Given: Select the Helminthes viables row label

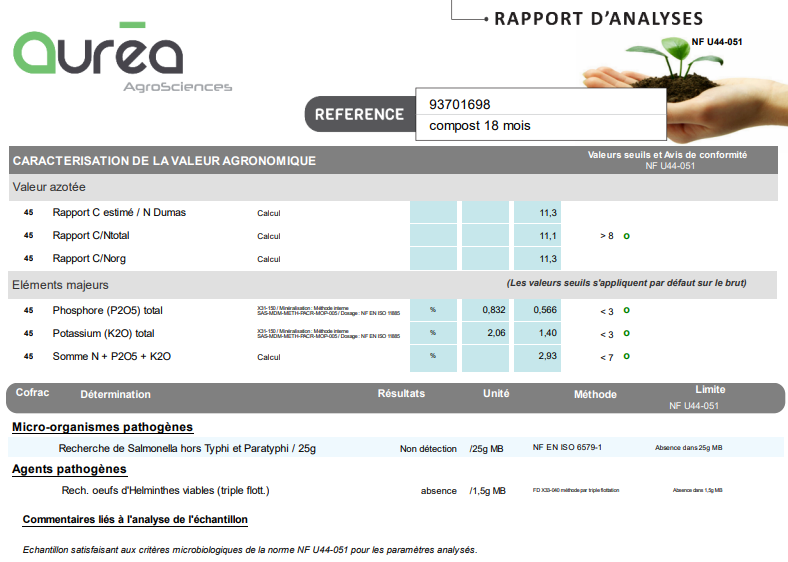Looking at the screenshot, I should [165, 491].
